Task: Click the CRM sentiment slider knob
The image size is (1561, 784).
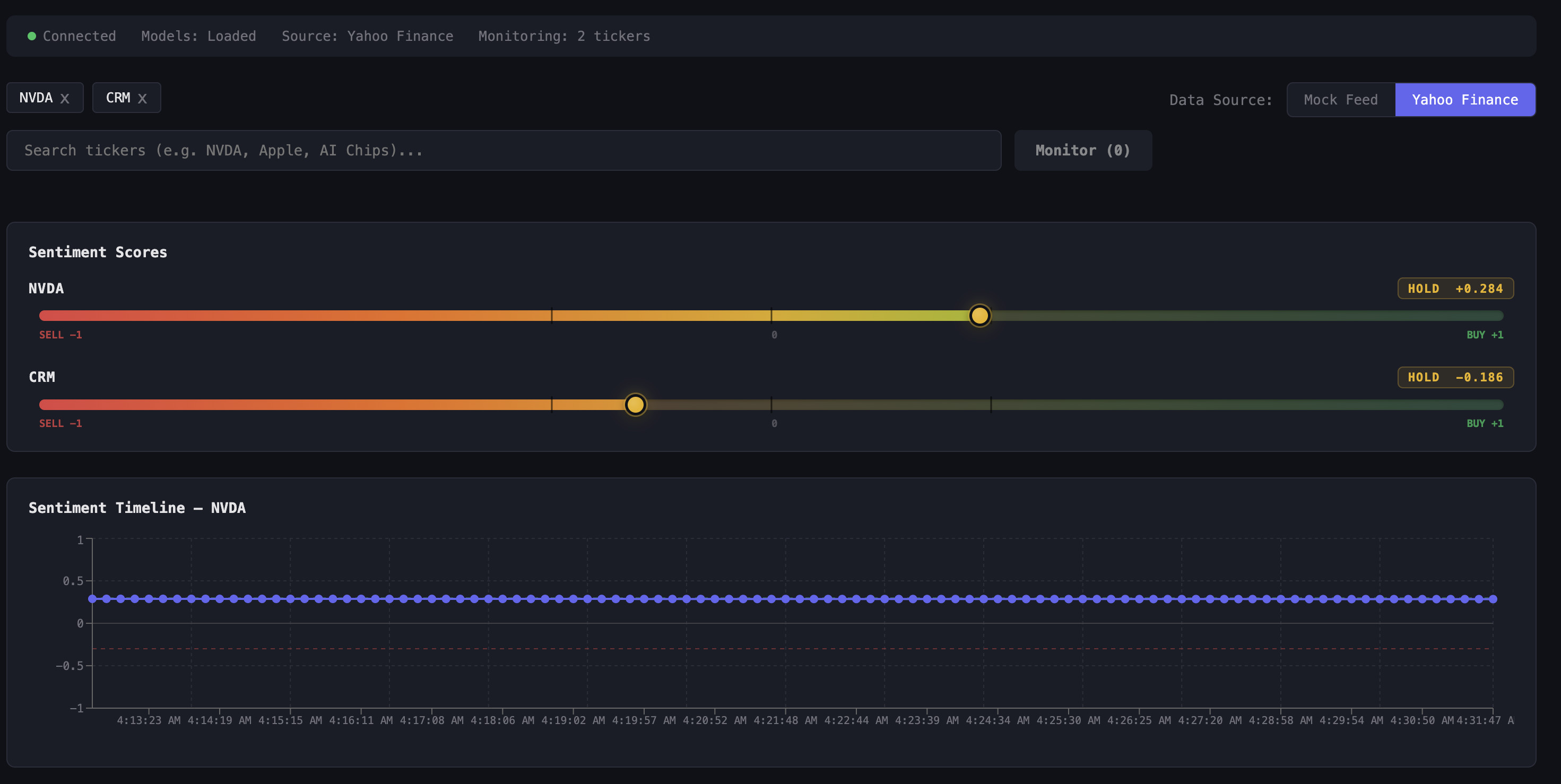Action: click(635, 404)
